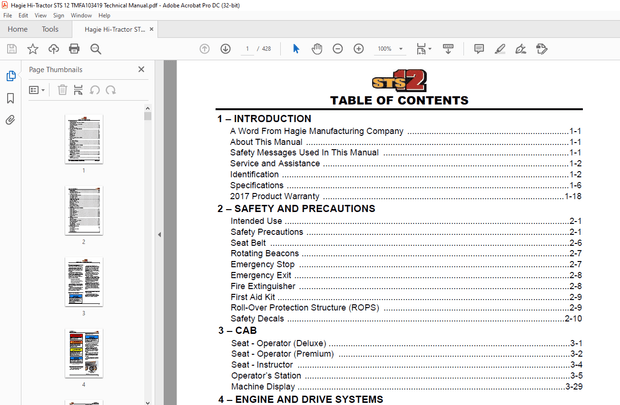Open the File menu

pos(8,15)
